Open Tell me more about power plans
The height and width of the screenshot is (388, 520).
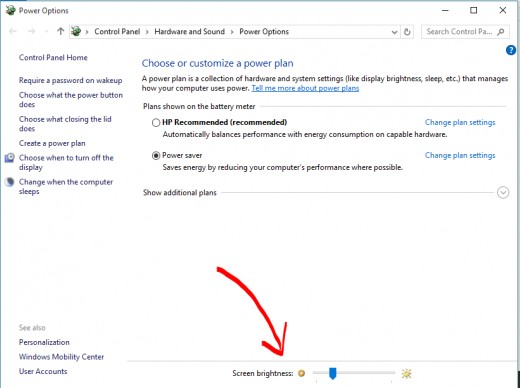305,88
